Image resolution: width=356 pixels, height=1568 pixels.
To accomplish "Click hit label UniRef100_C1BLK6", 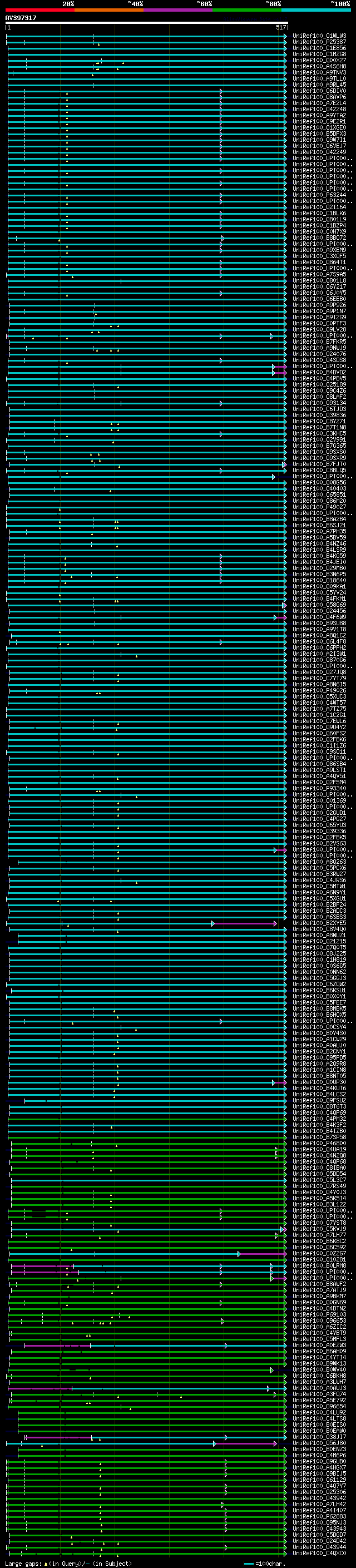I will (319, 213).
